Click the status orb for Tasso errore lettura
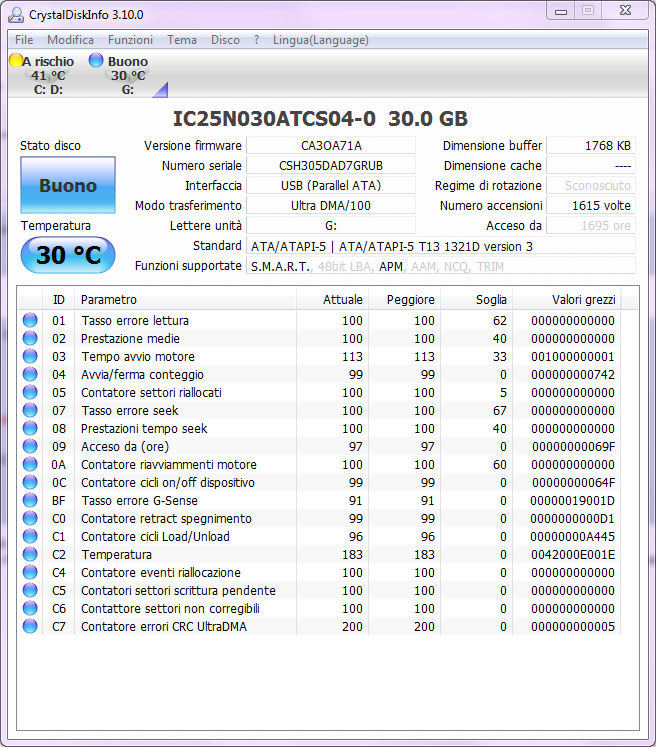656x747 pixels. point(30,321)
